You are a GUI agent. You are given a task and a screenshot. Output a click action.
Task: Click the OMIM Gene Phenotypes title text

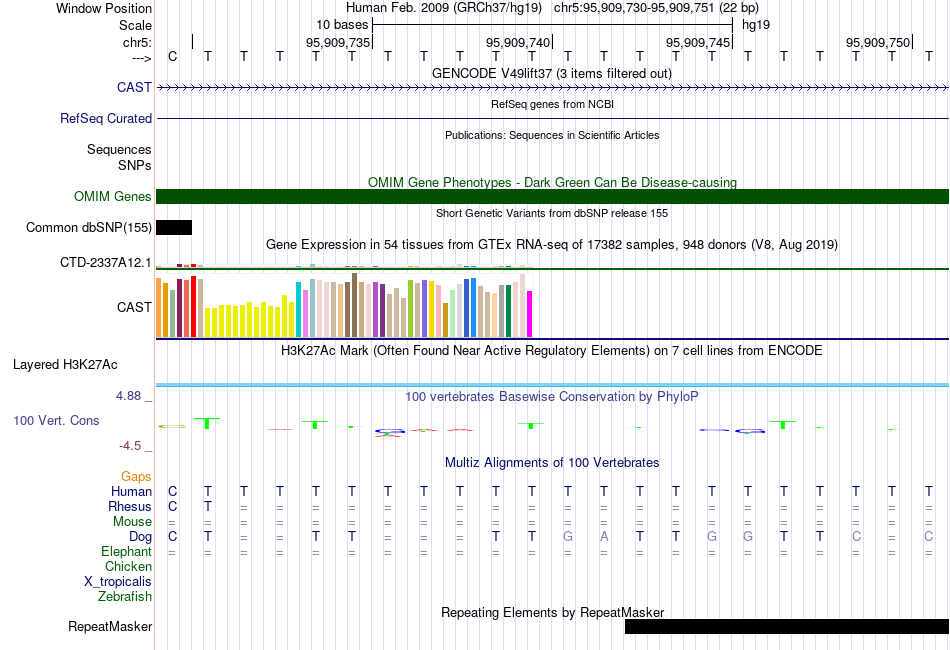point(552,182)
